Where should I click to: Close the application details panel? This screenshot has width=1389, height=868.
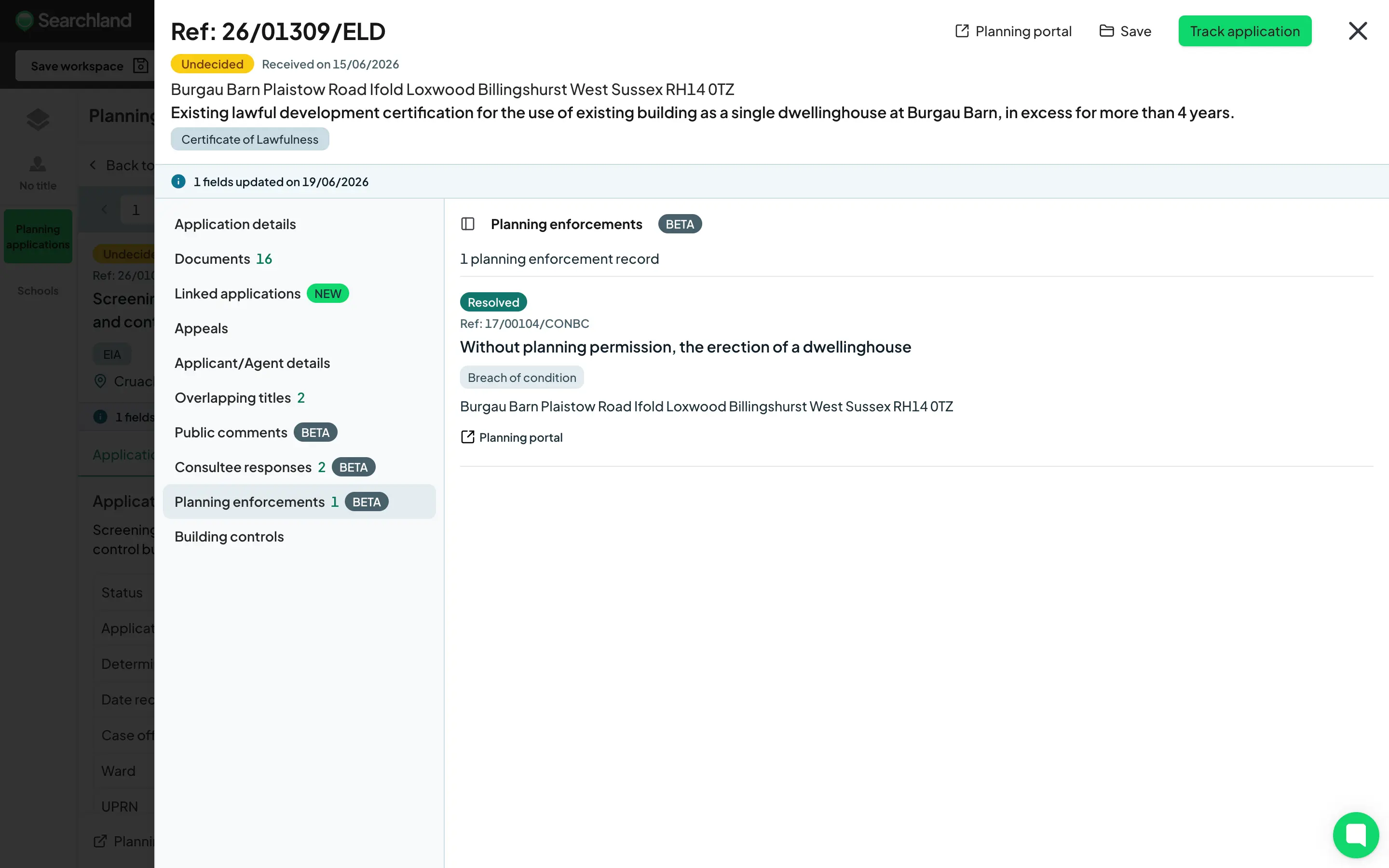click(1358, 31)
